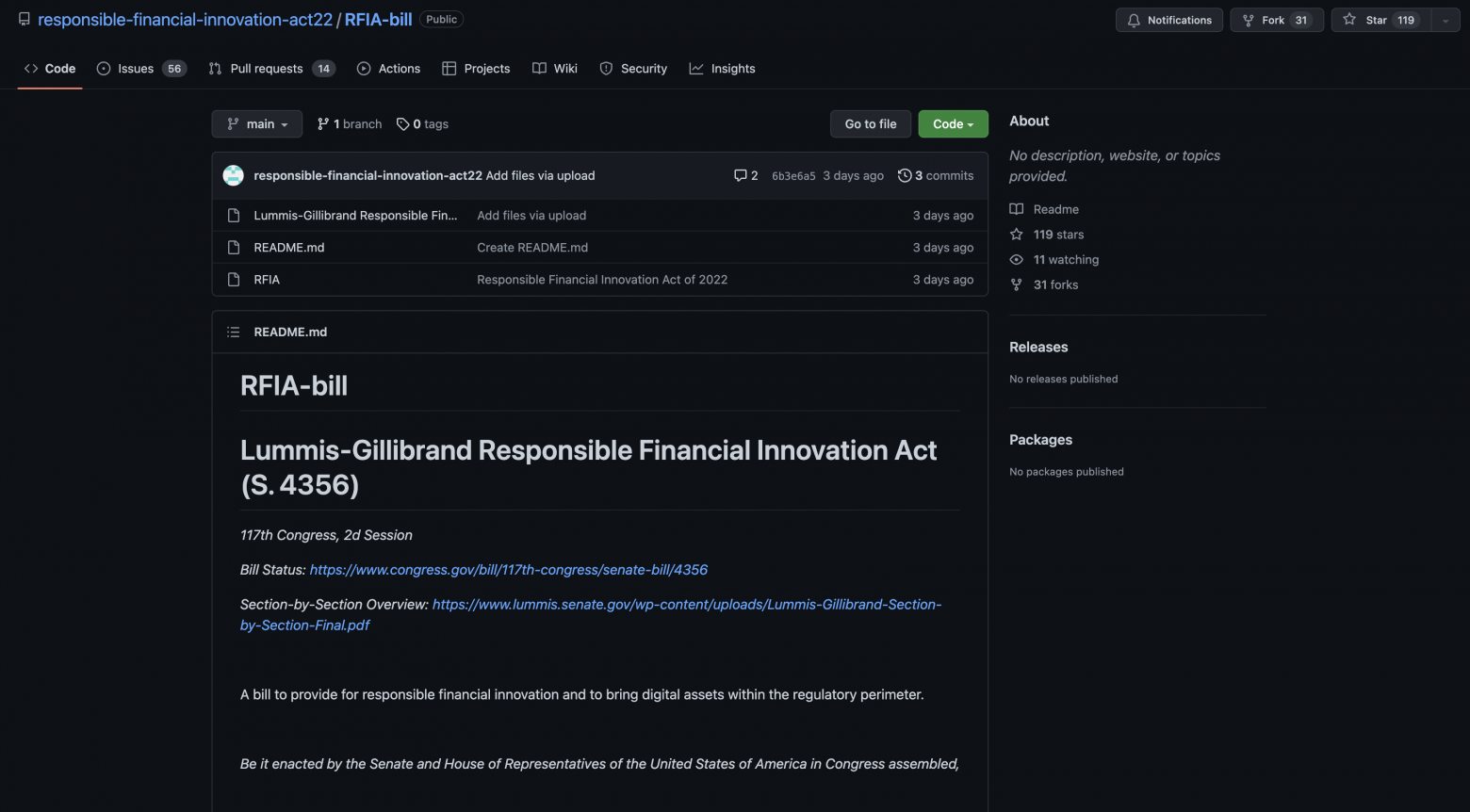Click the author avatar in commit row

233,175
